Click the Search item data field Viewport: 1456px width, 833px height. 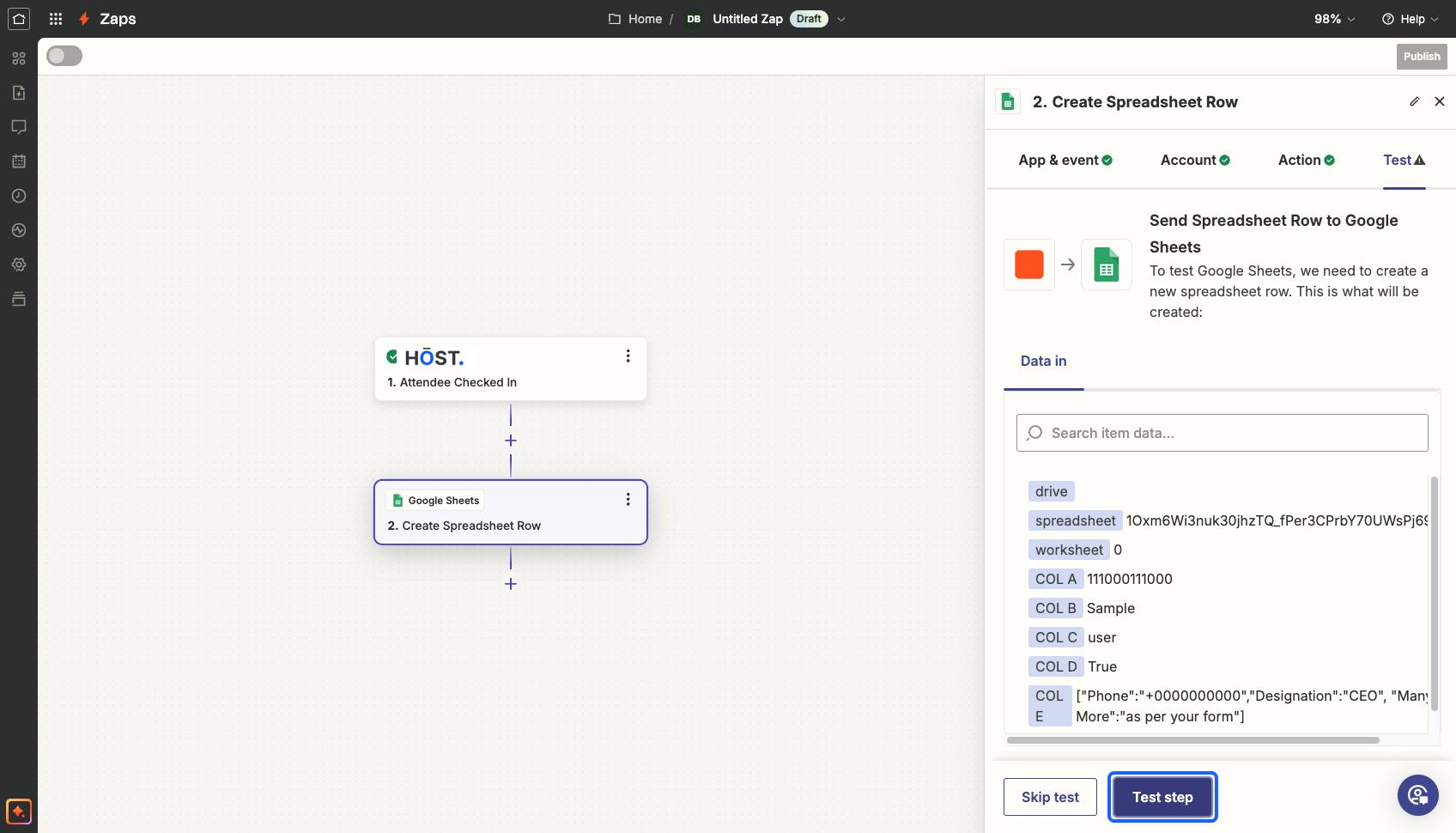[x=1222, y=433]
